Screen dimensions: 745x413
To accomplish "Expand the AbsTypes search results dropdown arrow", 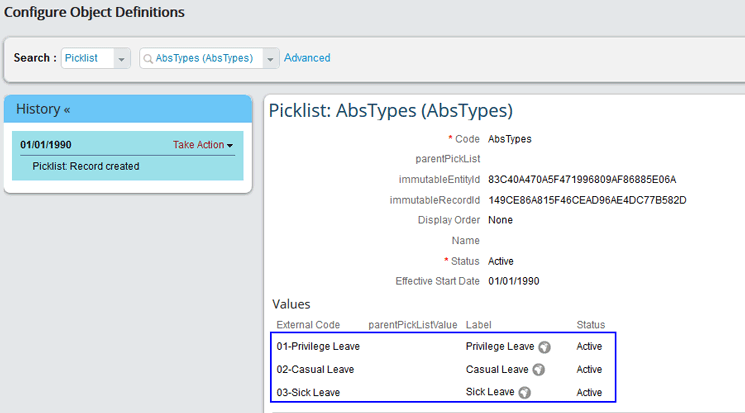I will 270,59.
